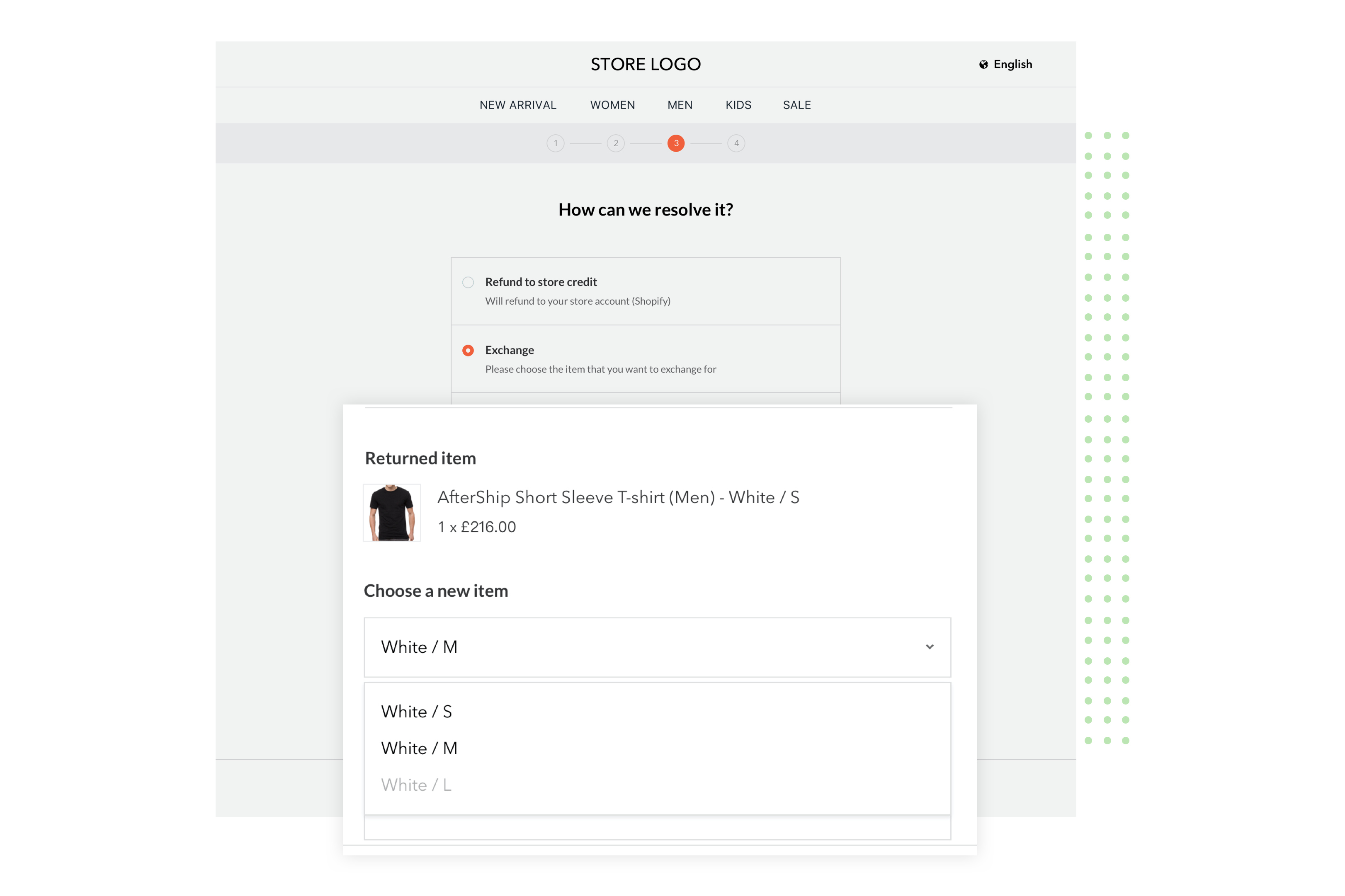
Task: Pick the greyed White / L option
Action: point(417,785)
